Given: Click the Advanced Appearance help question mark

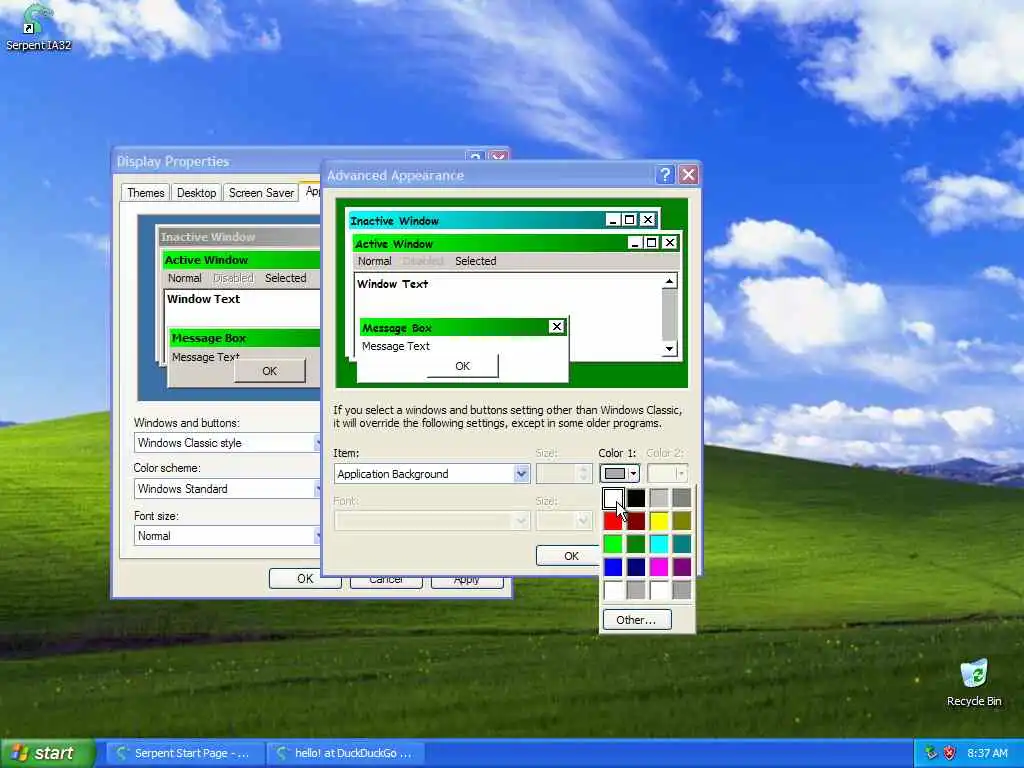Looking at the screenshot, I should [665, 174].
